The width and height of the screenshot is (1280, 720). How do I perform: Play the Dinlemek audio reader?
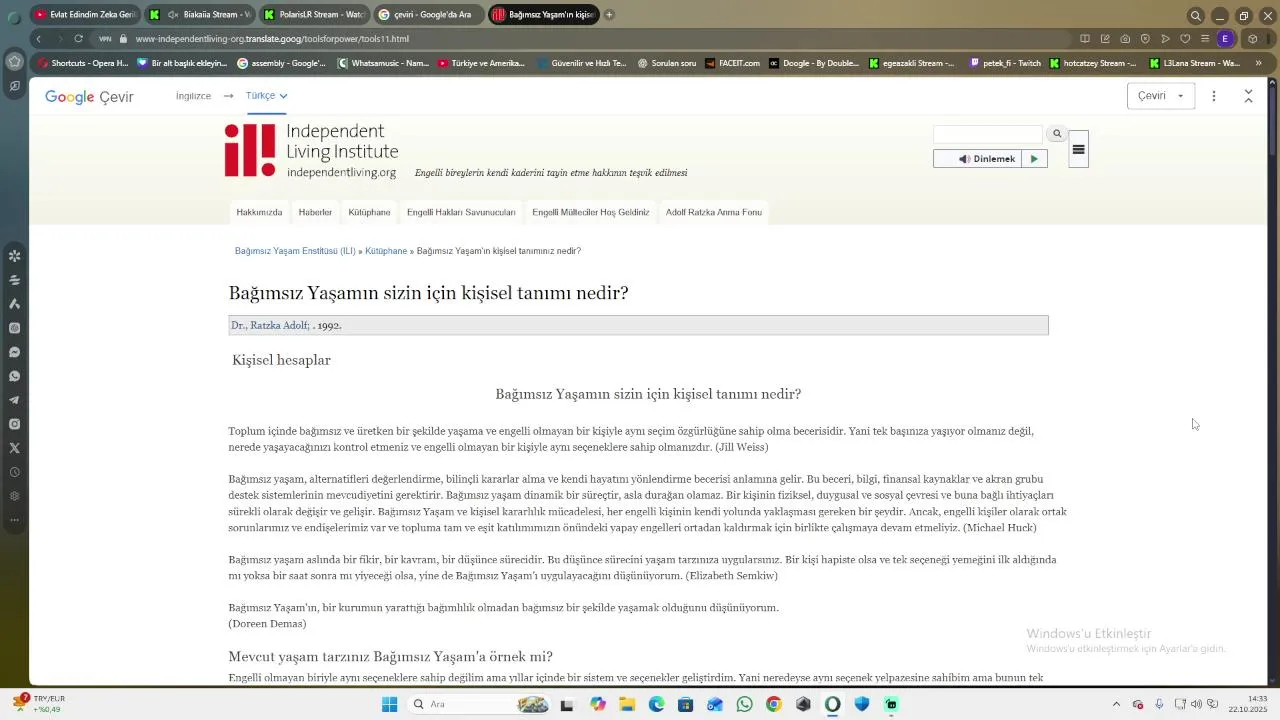[1034, 159]
